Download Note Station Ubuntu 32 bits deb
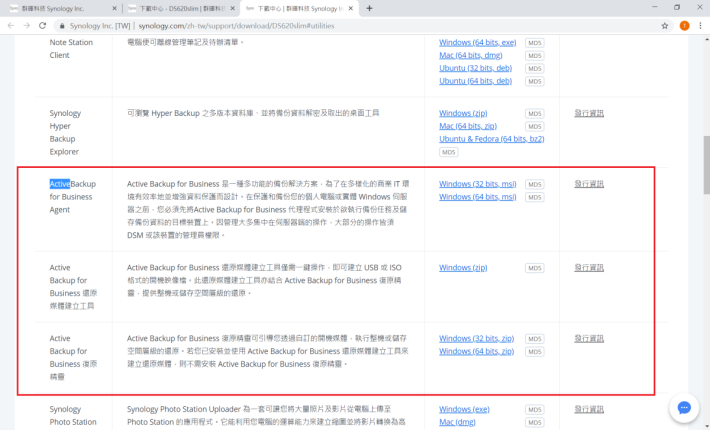This screenshot has height=430, width=710. [475, 68]
